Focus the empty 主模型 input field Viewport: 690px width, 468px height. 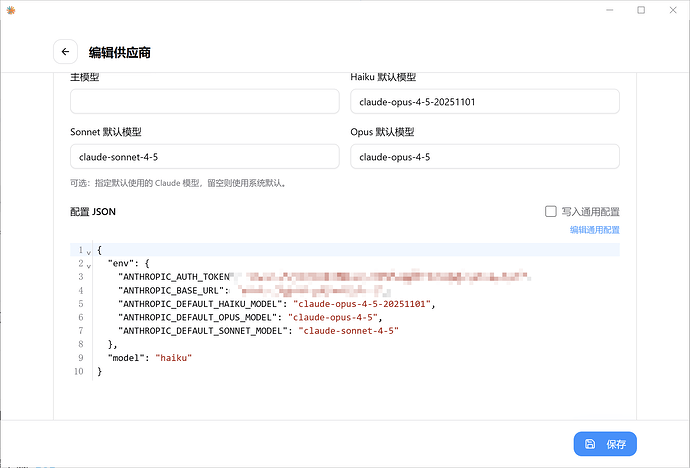pos(205,102)
